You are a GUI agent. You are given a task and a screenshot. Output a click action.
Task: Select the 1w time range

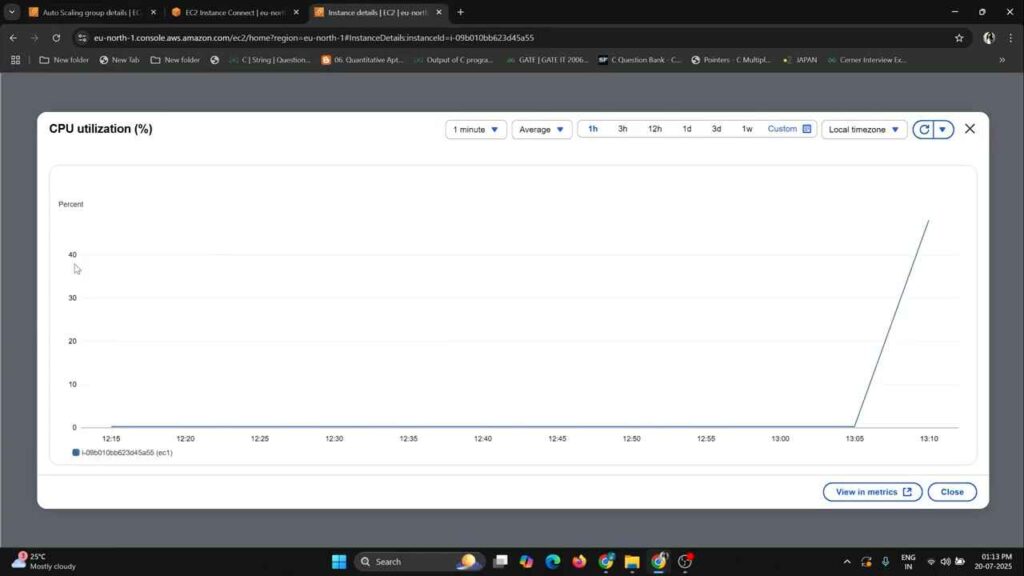coord(746,129)
